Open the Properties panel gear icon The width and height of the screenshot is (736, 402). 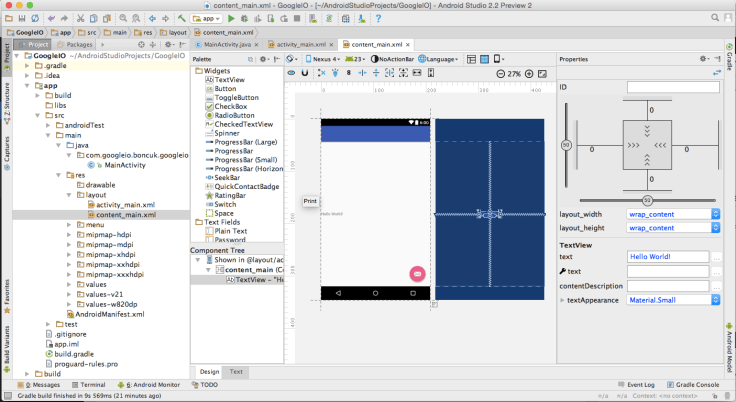coord(703,59)
